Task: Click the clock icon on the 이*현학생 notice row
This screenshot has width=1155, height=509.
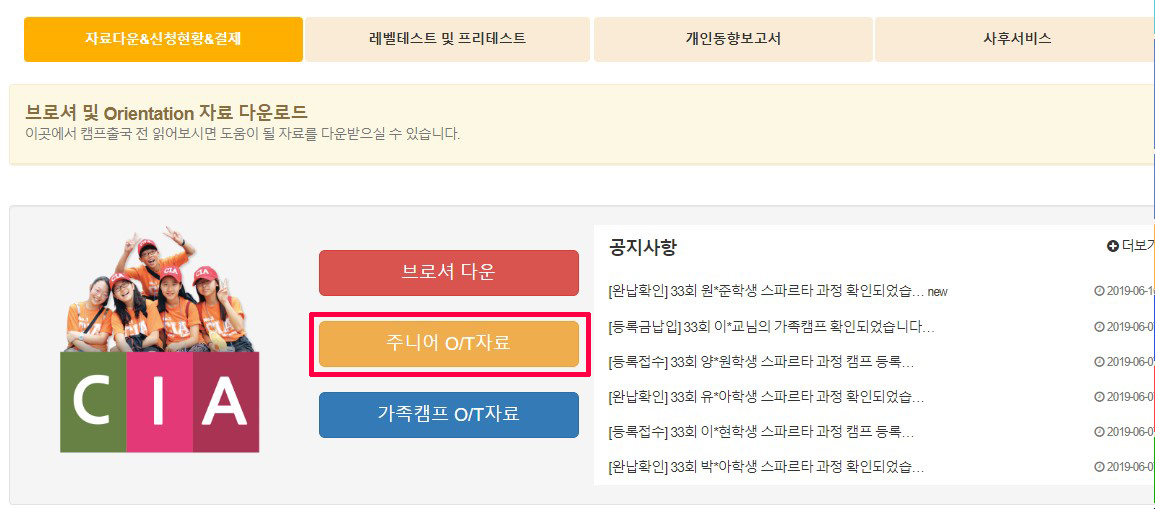Action: [x=1100, y=432]
